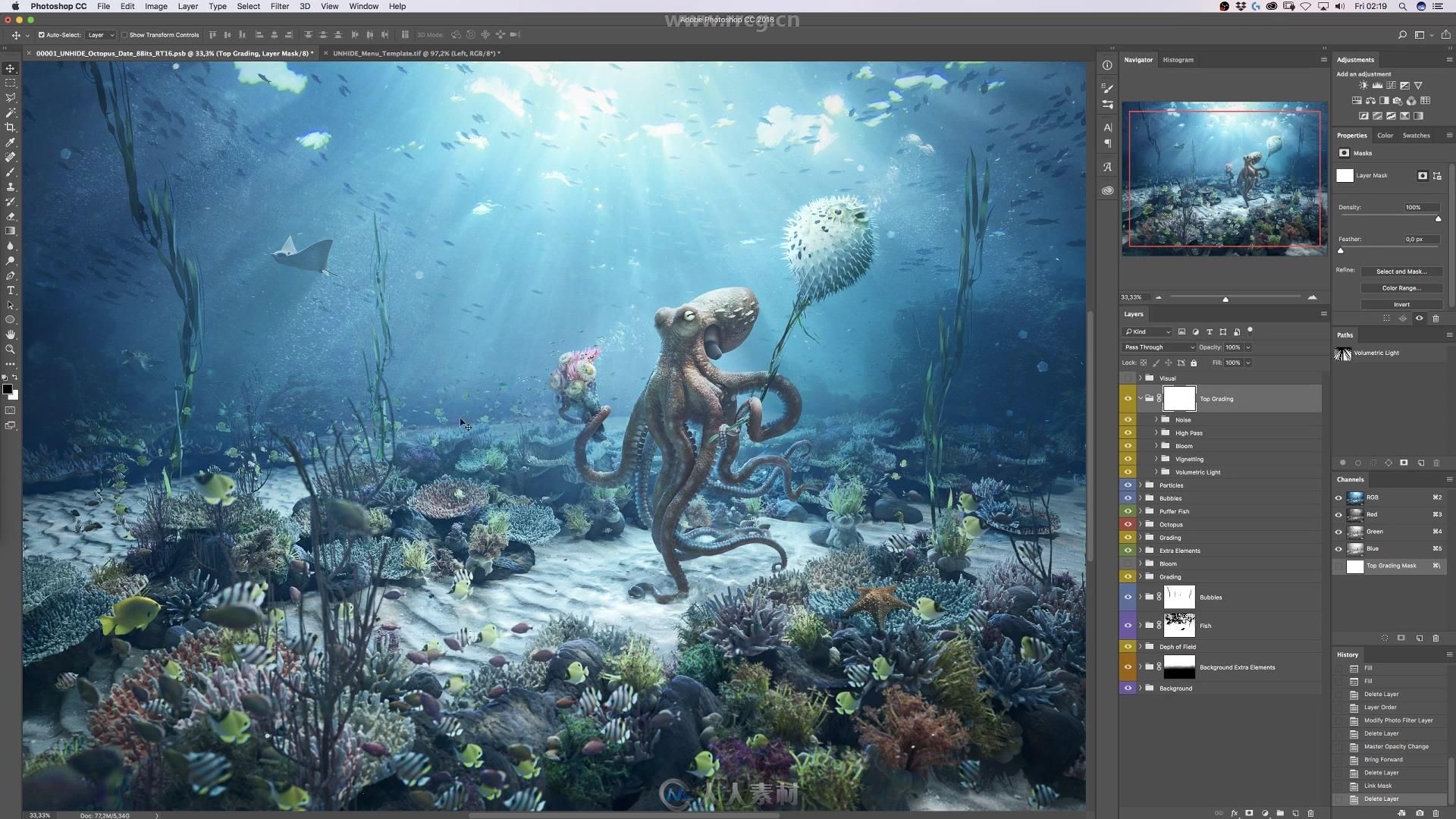Click the Top Grading layer mask thumbnail
The image size is (1456, 819).
point(1179,399)
